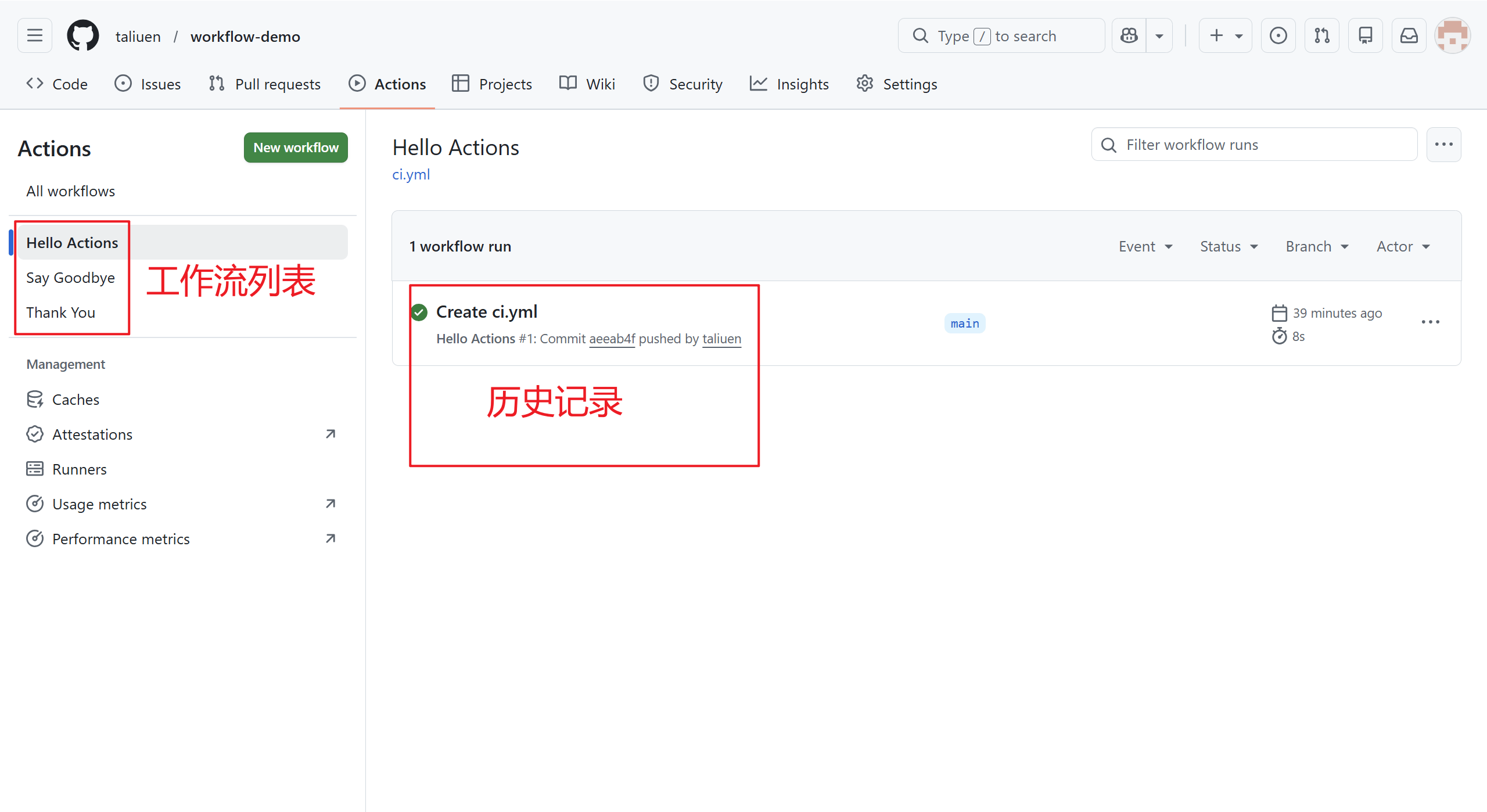Expand the Event filter dropdown

tap(1145, 247)
